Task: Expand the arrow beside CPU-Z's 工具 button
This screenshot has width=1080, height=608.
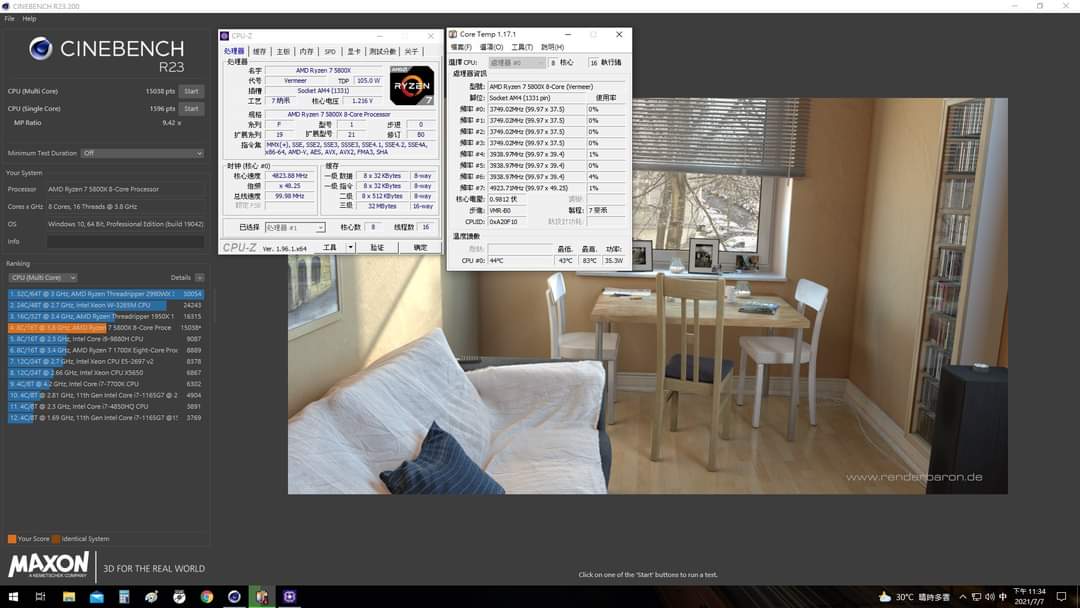Action: point(350,247)
